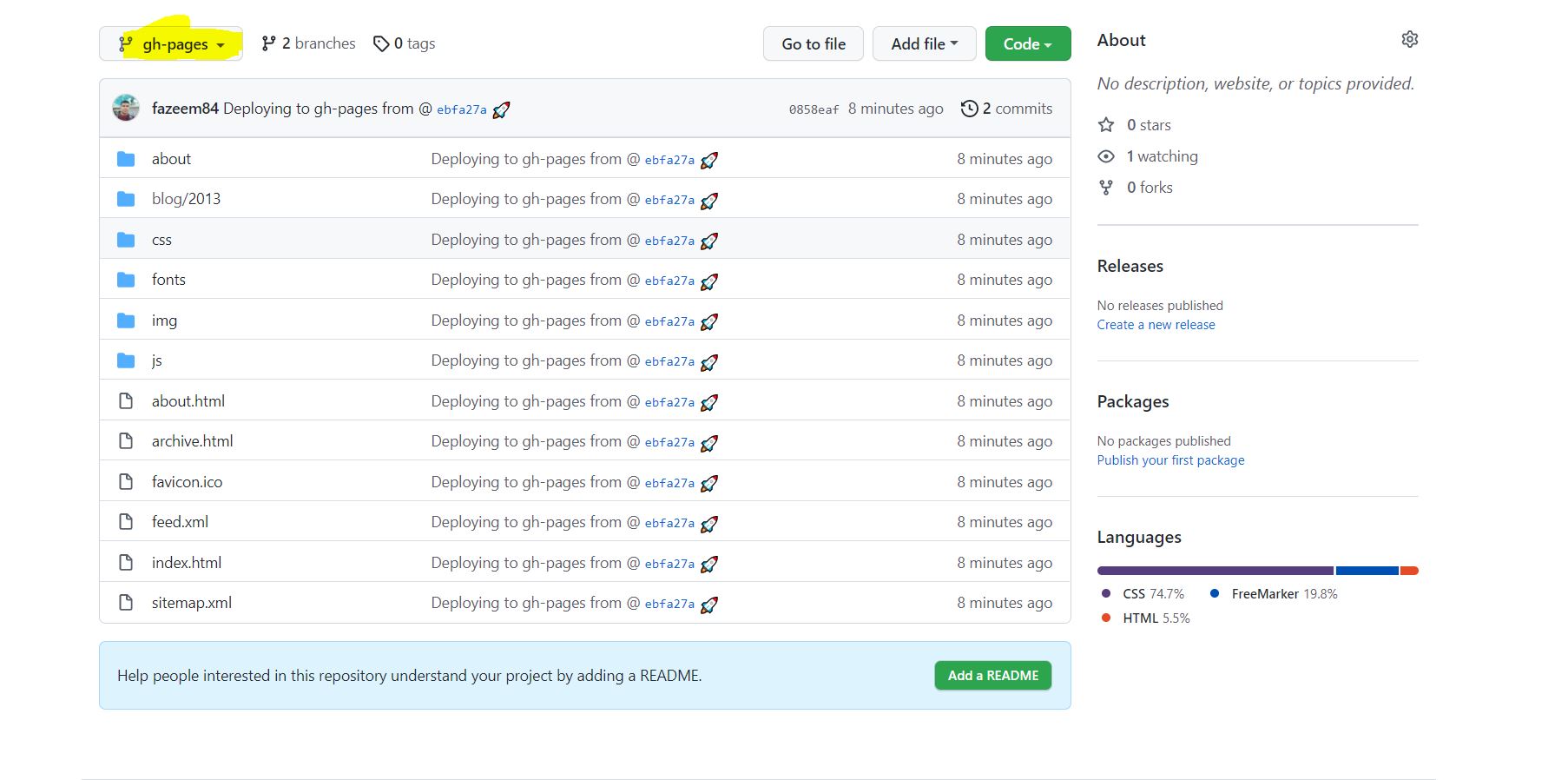1568x780 pixels.
Task: Click Create a new release
Action: 1156,325
